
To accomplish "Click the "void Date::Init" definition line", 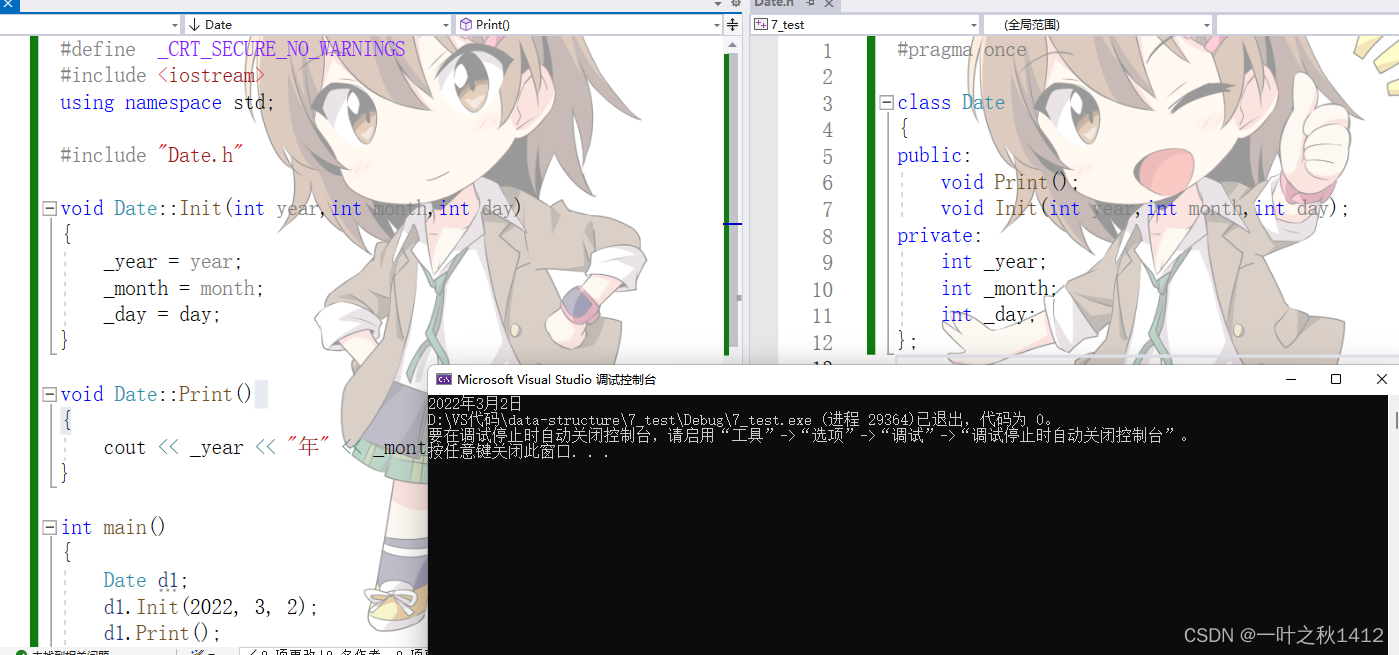I will click(291, 208).
